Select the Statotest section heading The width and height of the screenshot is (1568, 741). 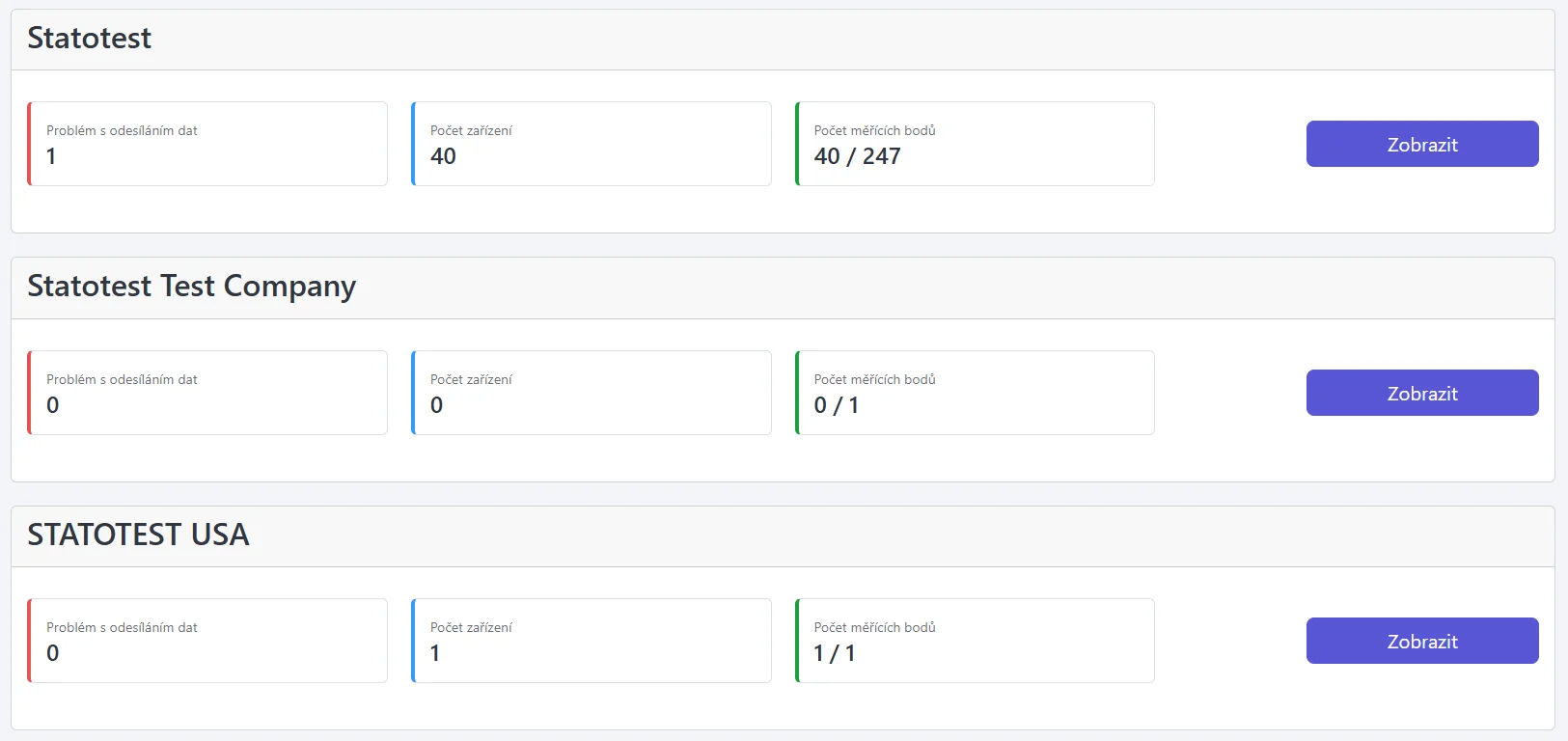point(90,39)
